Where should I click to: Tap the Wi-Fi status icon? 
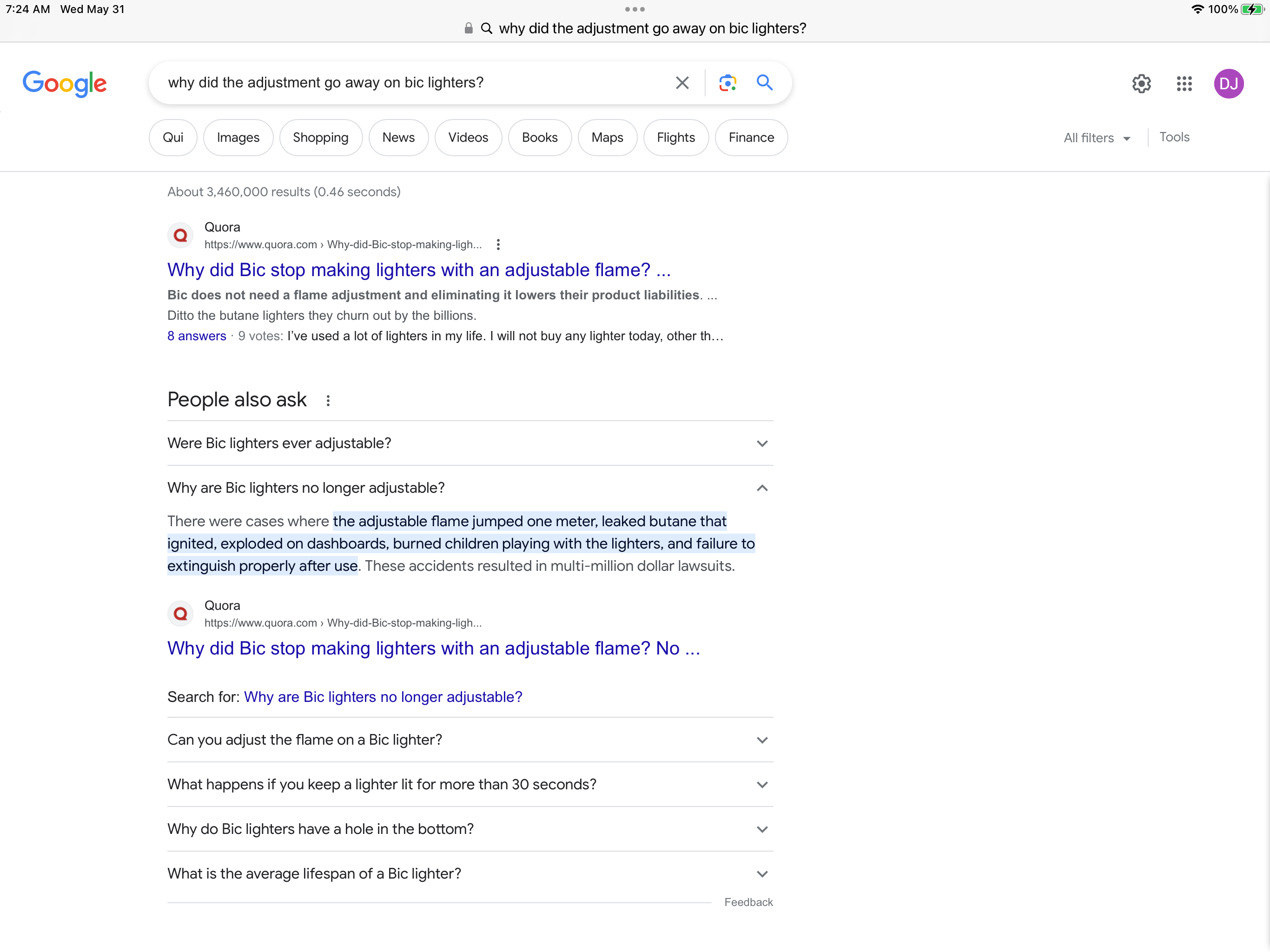1197,9
